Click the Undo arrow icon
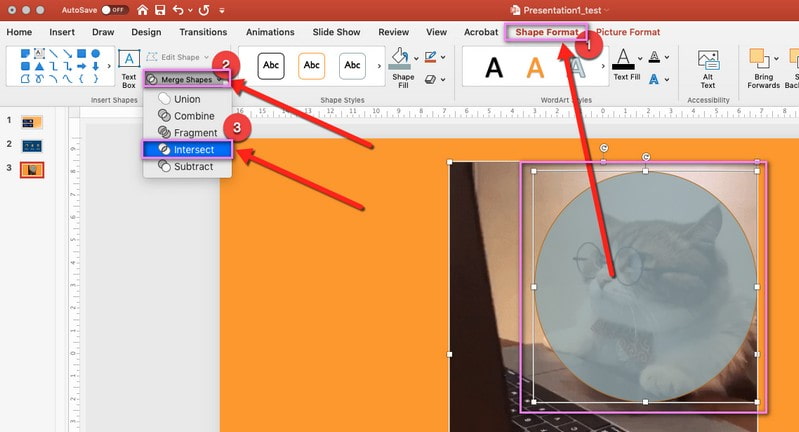Viewport: 799px width, 432px height. click(180, 10)
